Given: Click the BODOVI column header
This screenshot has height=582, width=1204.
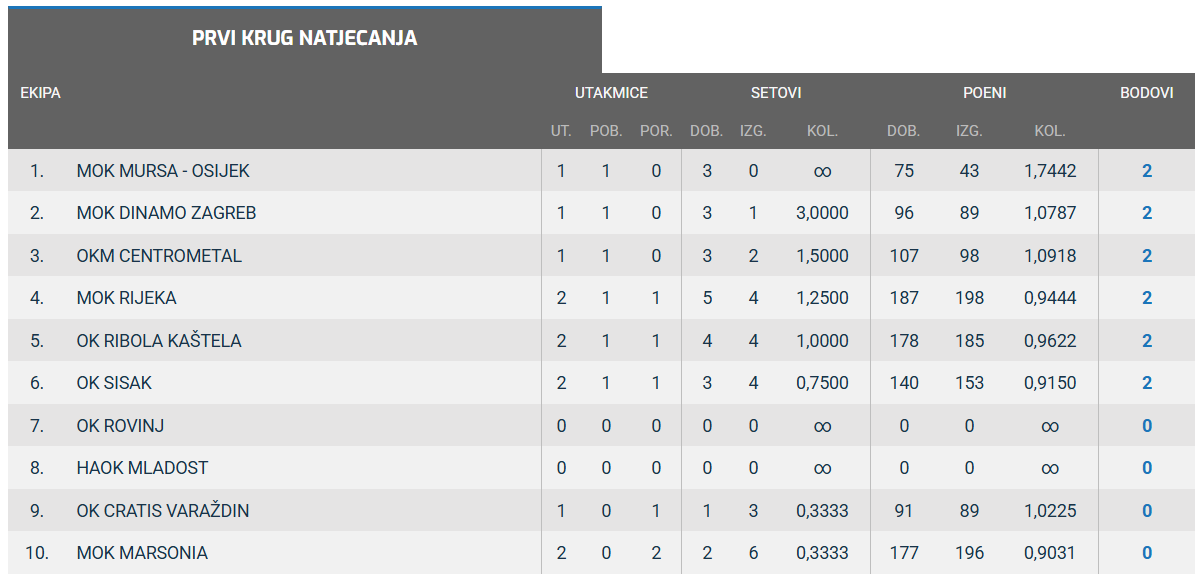Looking at the screenshot, I should 1146,93.
